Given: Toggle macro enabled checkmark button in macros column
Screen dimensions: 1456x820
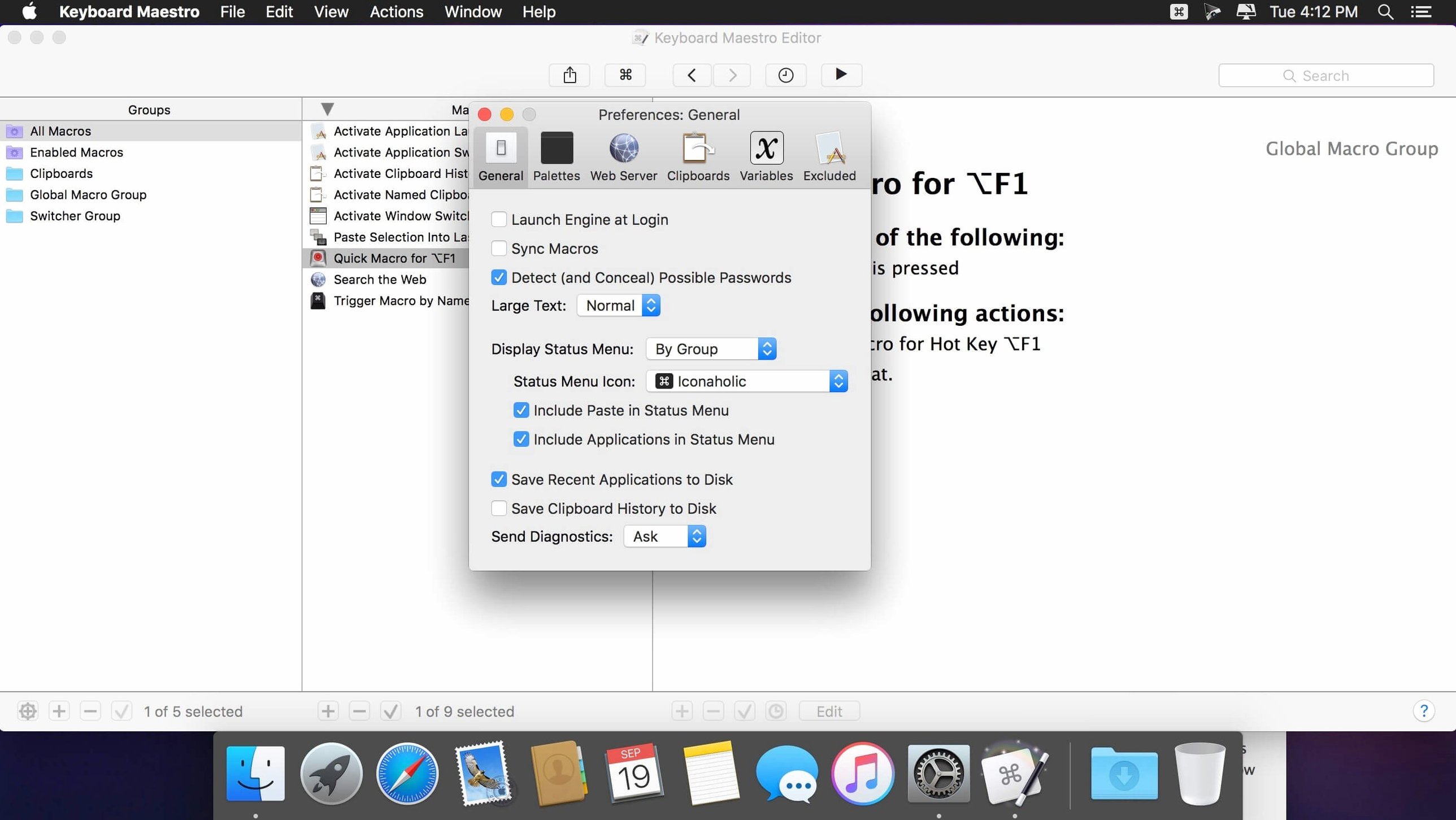Looking at the screenshot, I should tap(390, 711).
